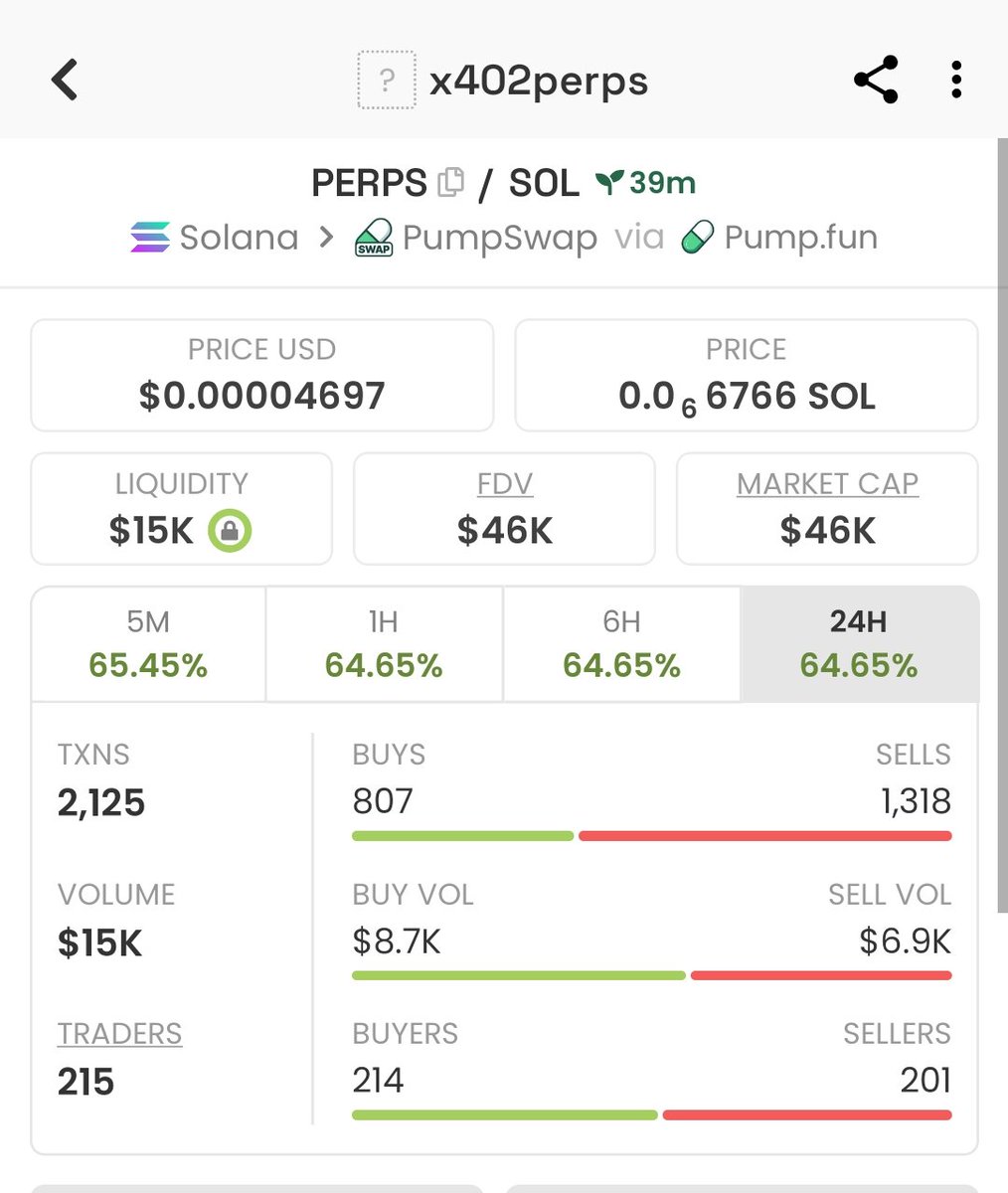The width and height of the screenshot is (1008, 1193).
Task: Tap the green sprout pair-age icon
Action: [x=608, y=182]
